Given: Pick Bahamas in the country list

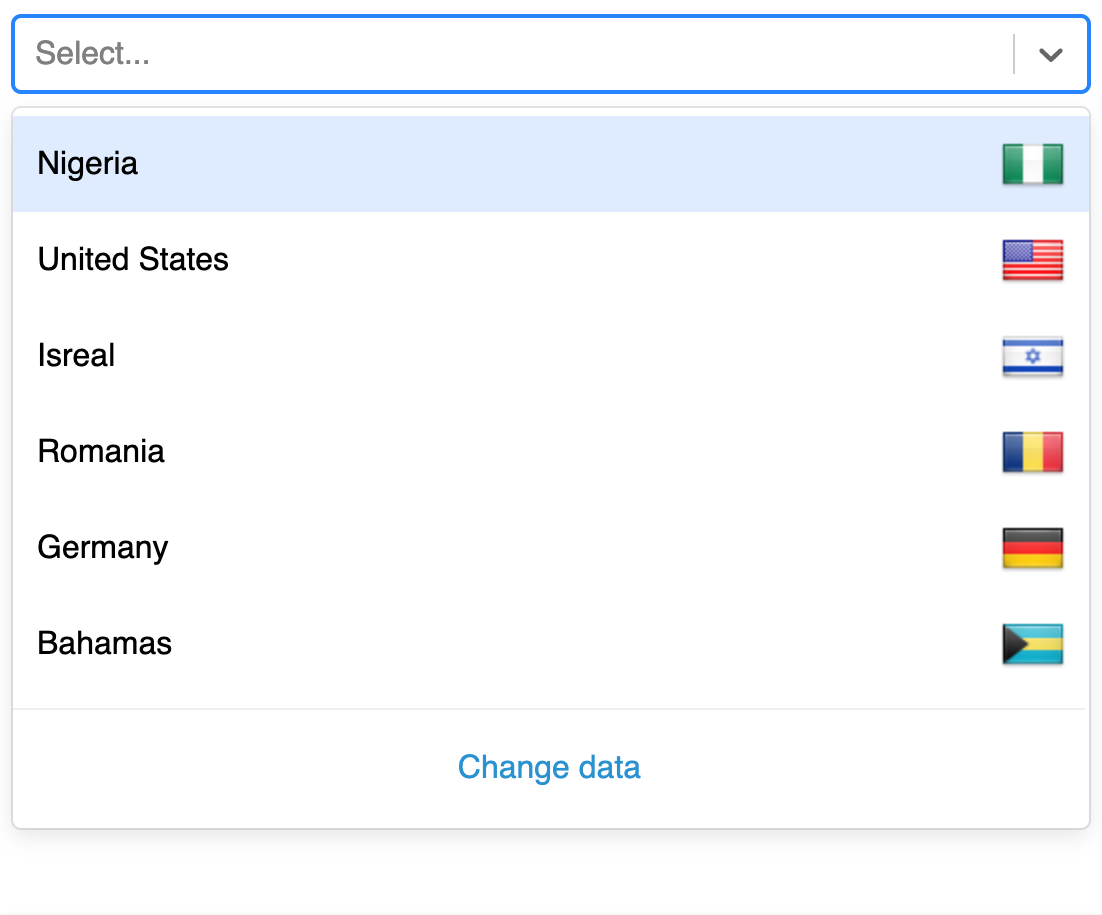Looking at the screenshot, I should tap(105, 644).
